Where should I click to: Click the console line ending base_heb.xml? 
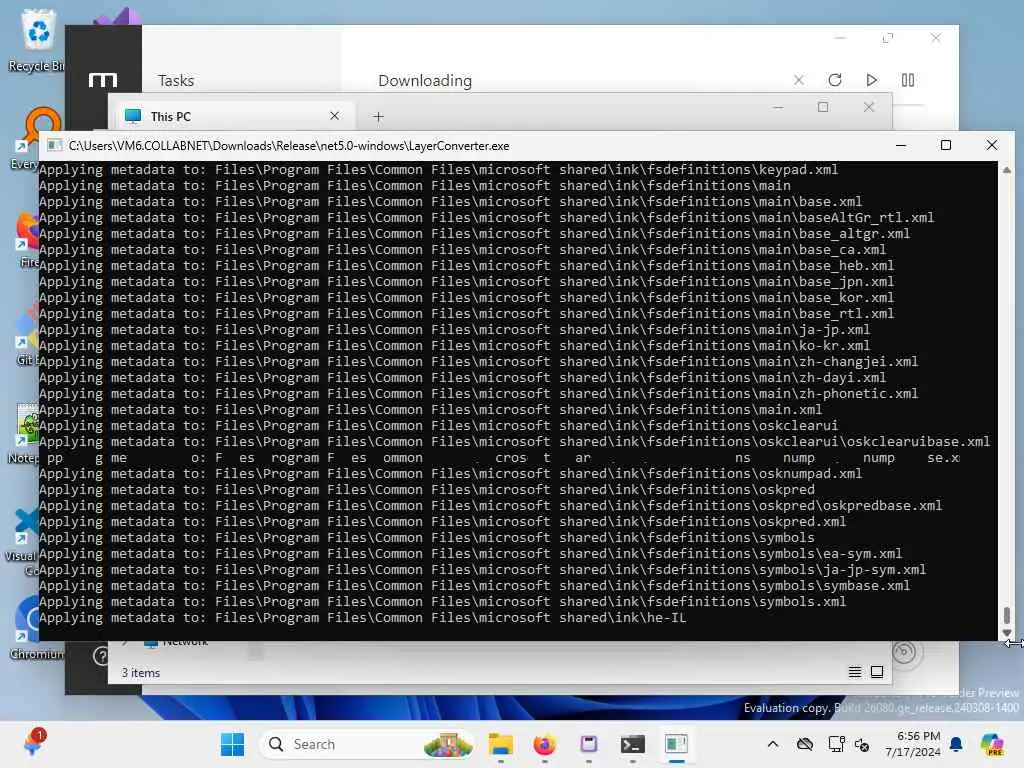point(466,266)
